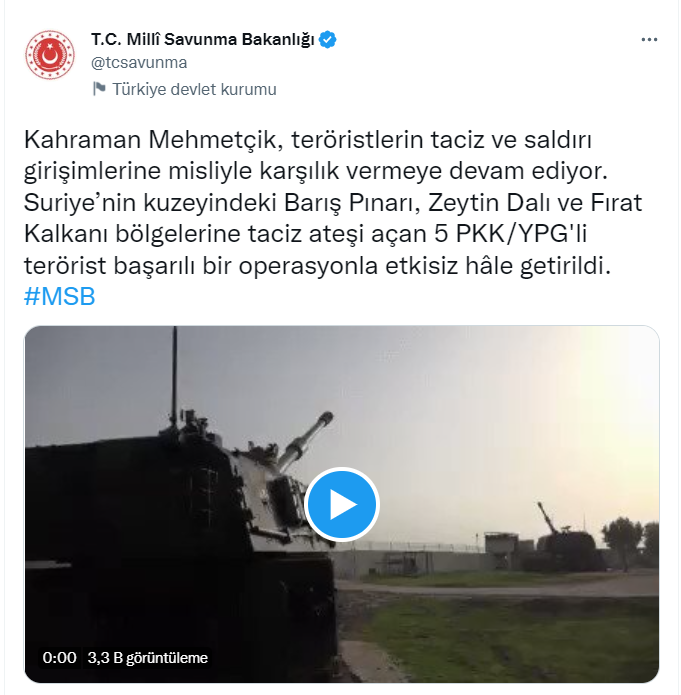Click the tall antenna on the foreground vehicle
The image size is (681, 695).
175,377
